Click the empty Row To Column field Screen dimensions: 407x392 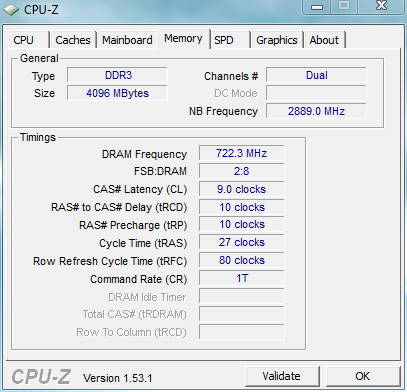242,332
